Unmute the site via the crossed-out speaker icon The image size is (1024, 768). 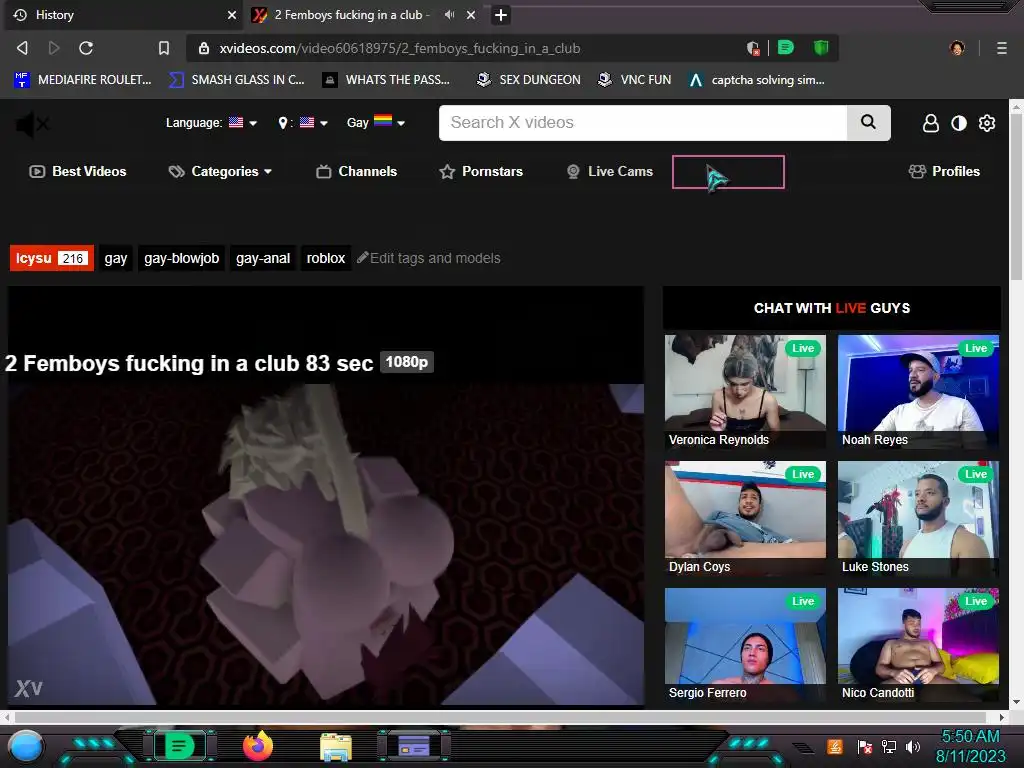pos(31,123)
